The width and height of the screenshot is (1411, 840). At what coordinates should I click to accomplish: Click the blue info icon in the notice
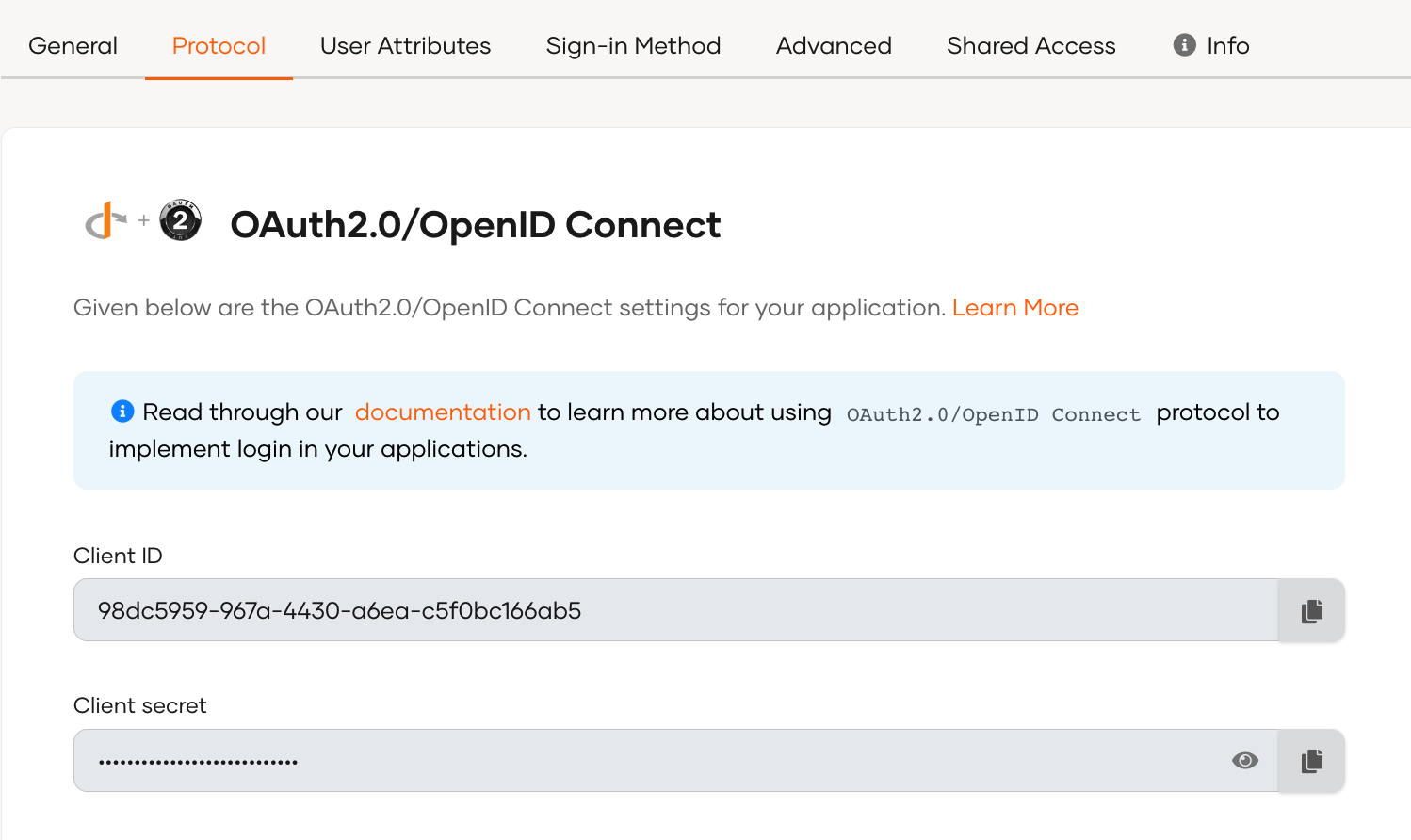(x=122, y=412)
